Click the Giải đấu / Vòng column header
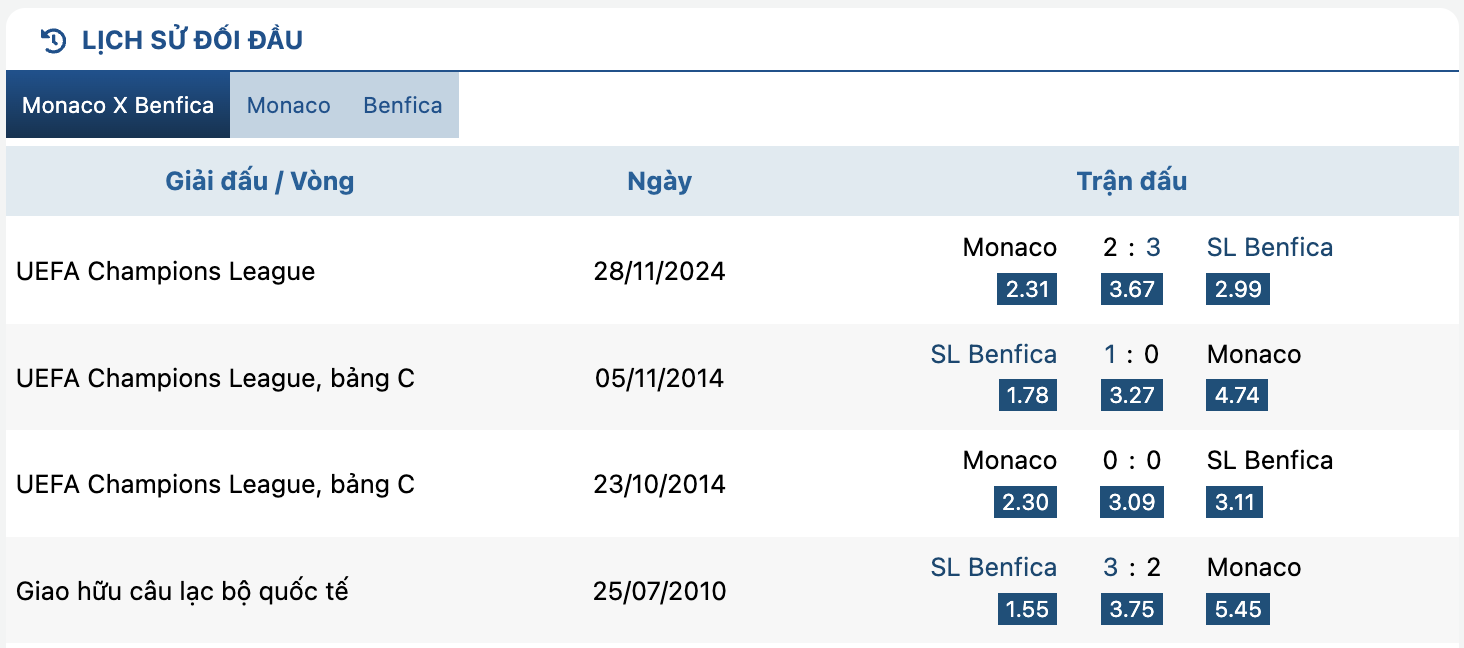This screenshot has width=1464, height=648. pos(260,181)
